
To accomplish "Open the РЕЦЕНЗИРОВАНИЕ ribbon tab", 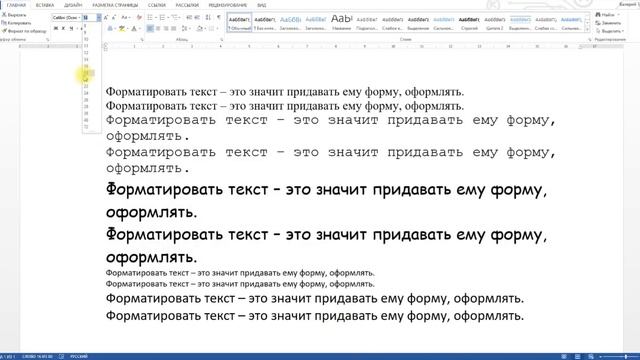I will coord(228,5).
